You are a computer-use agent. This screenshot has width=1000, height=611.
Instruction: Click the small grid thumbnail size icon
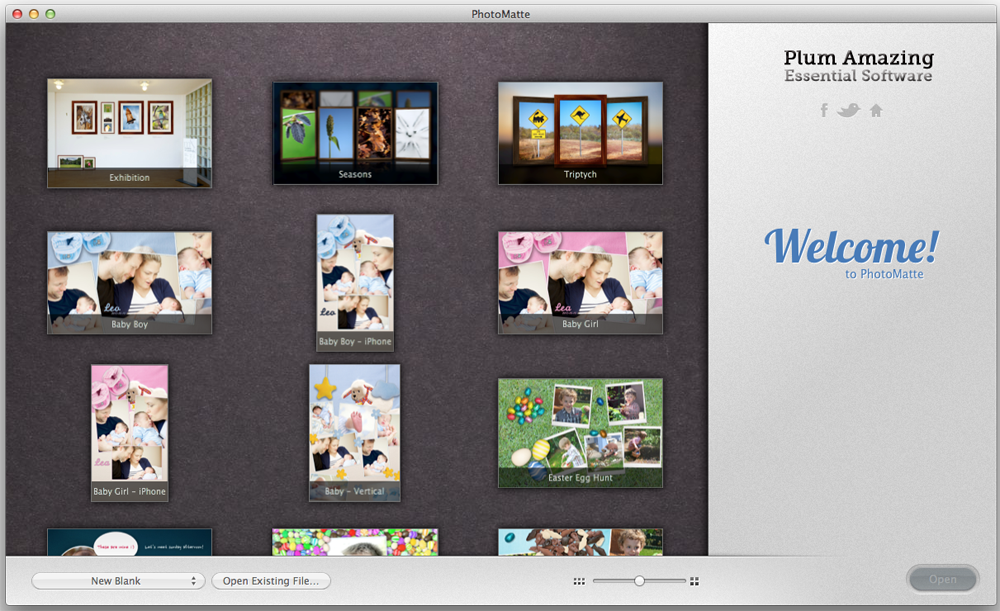point(579,581)
